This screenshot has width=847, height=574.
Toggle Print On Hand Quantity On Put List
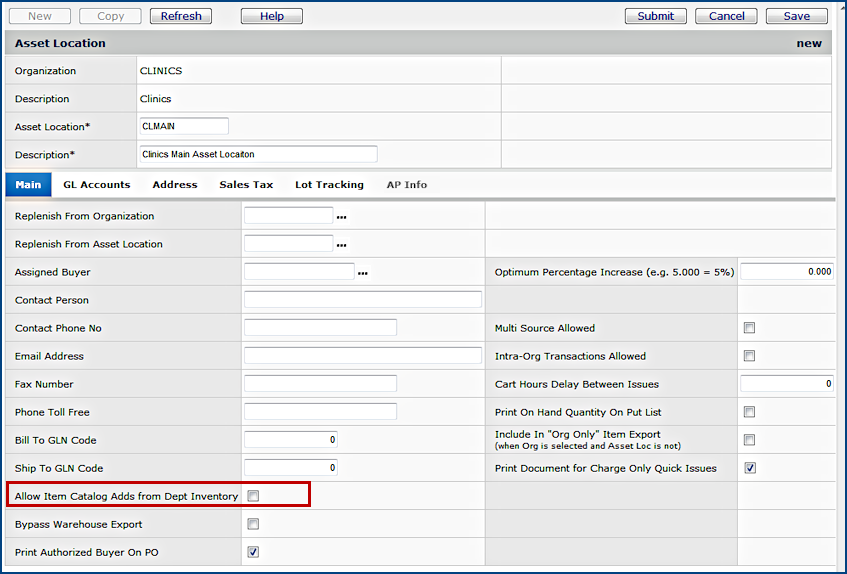749,412
